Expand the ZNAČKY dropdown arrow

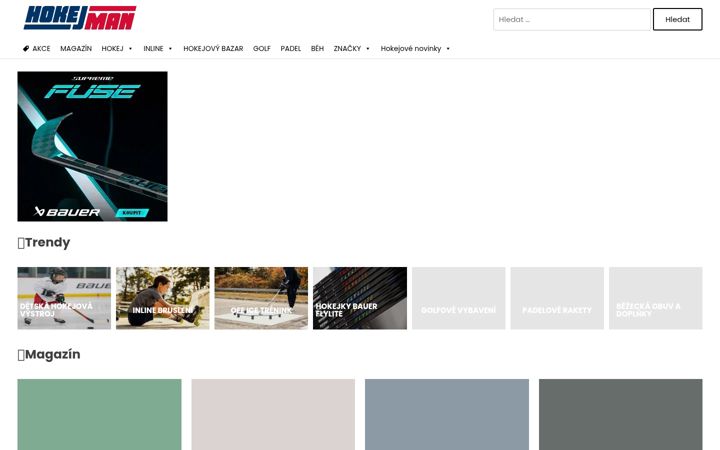(x=368, y=49)
